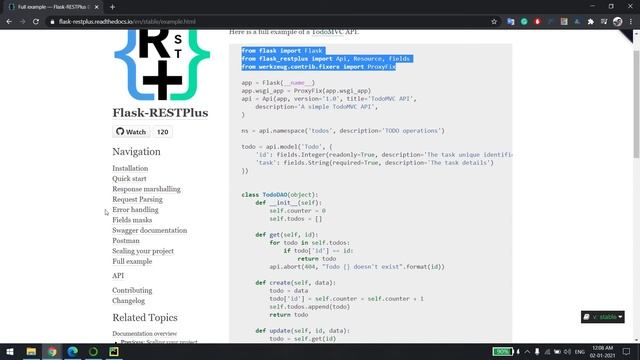This screenshot has width=640, height=360.
Task: Go back to the previous page
Action: [x=9, y=22]
